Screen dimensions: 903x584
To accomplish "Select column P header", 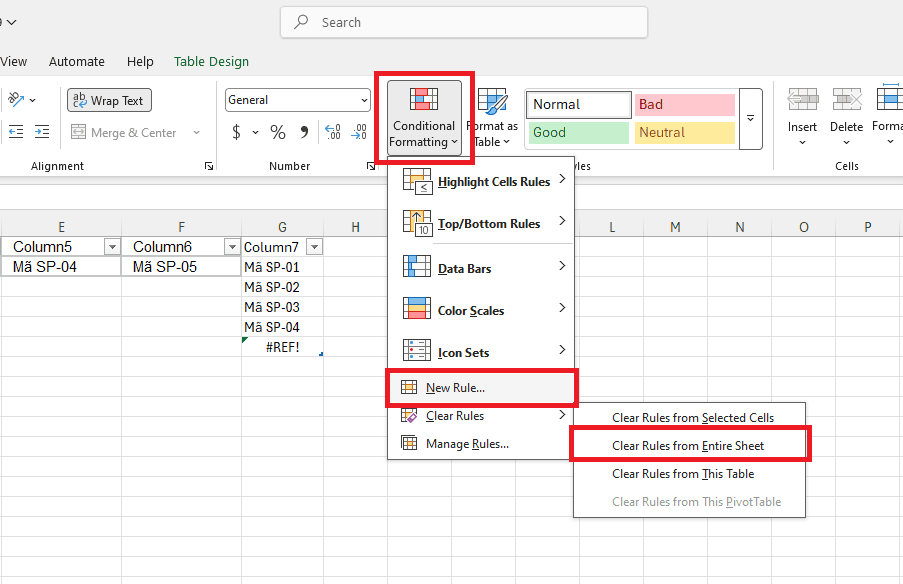I will pyautogui.click(x=867, y=227).
